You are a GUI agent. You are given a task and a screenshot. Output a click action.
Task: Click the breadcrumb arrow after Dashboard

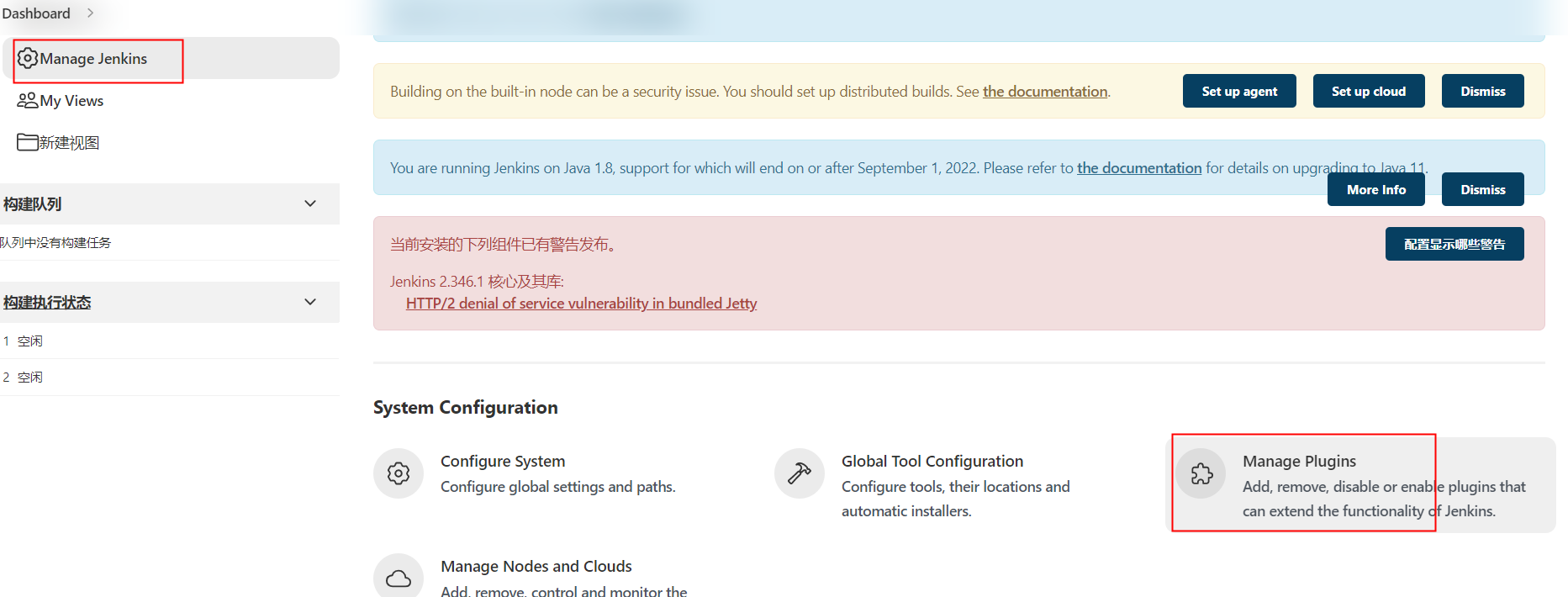click(x=90, y=13)
